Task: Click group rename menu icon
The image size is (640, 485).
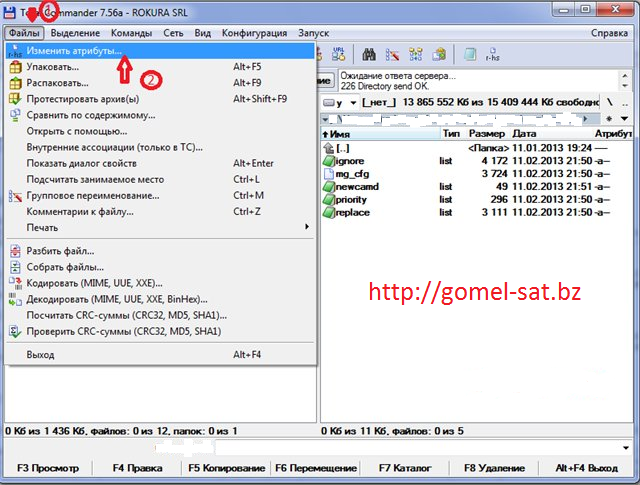Action: coord(15,196)
